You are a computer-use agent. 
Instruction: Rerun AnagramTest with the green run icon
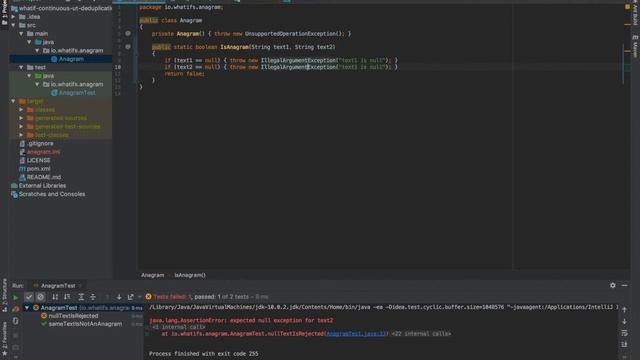tap(16, 297)
